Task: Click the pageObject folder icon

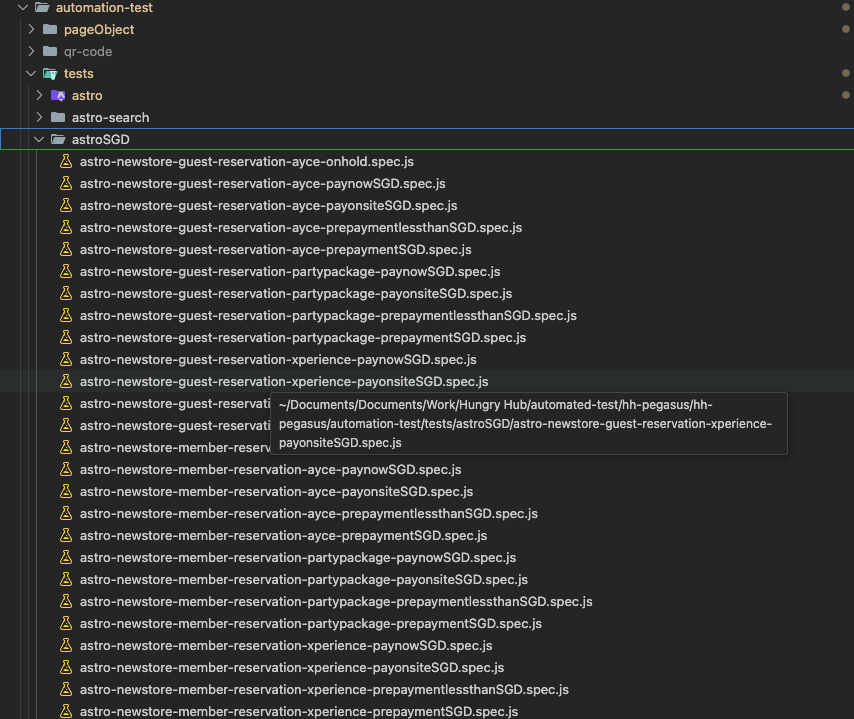Action: point(50,30)
